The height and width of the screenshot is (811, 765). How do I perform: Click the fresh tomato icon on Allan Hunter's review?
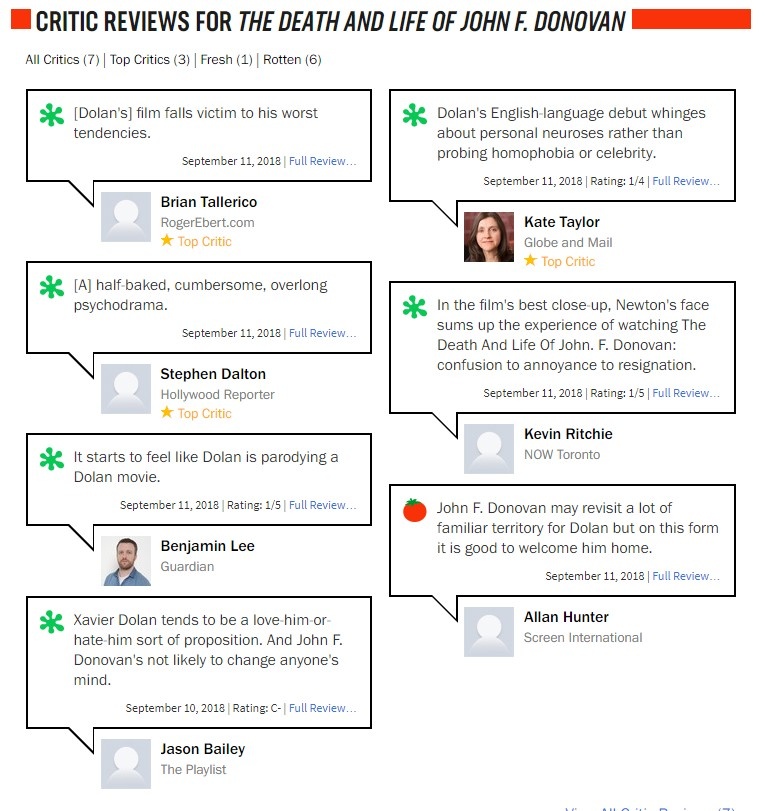click(415, 510)
